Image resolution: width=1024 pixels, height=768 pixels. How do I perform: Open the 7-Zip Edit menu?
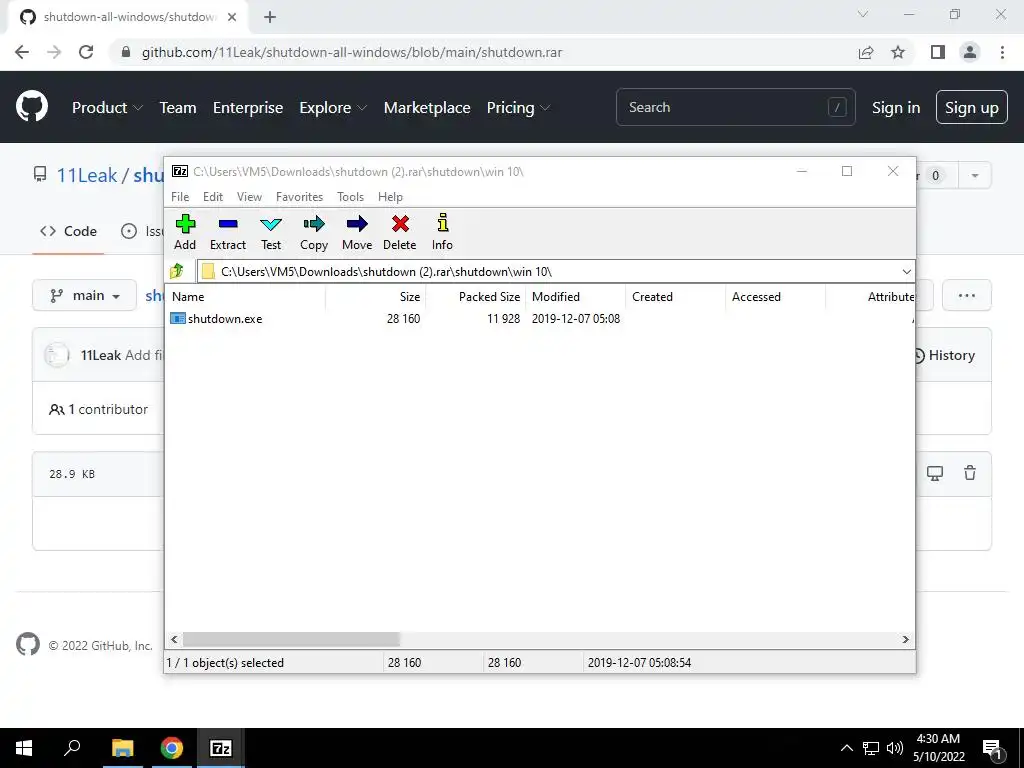click(x=213, y=197)
